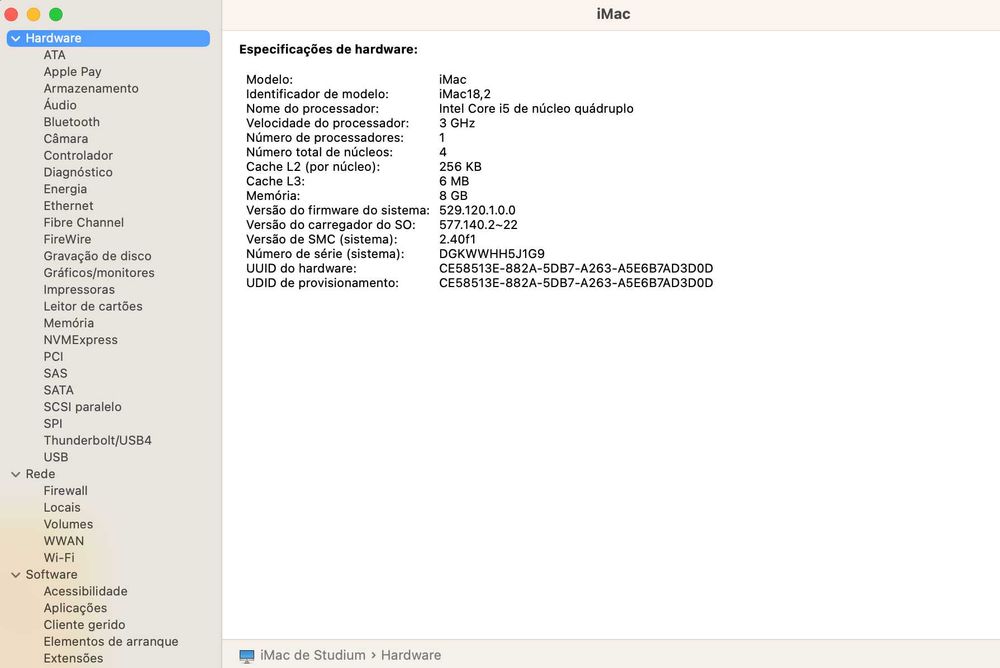Click the Especificações de hardware heading
This screenshot has width=1000, height=668.
pos(328,50)
